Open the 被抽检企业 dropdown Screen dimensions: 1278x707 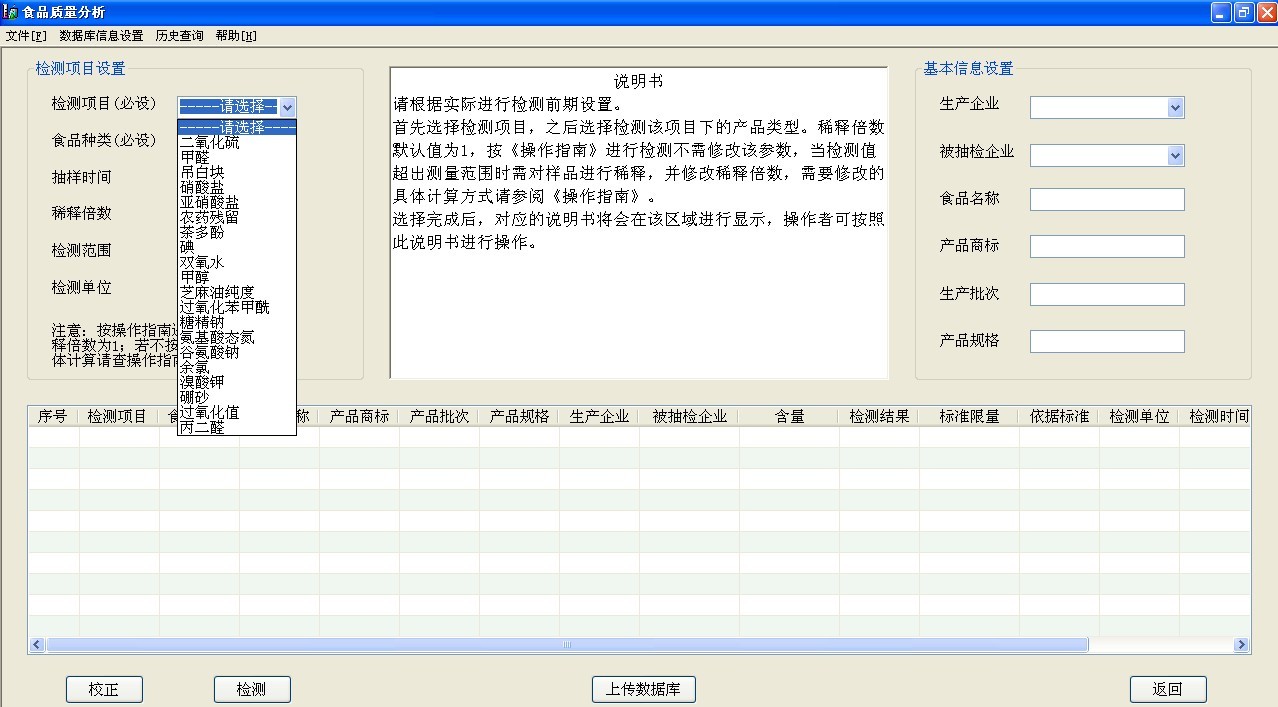(x=1175, y=156)
